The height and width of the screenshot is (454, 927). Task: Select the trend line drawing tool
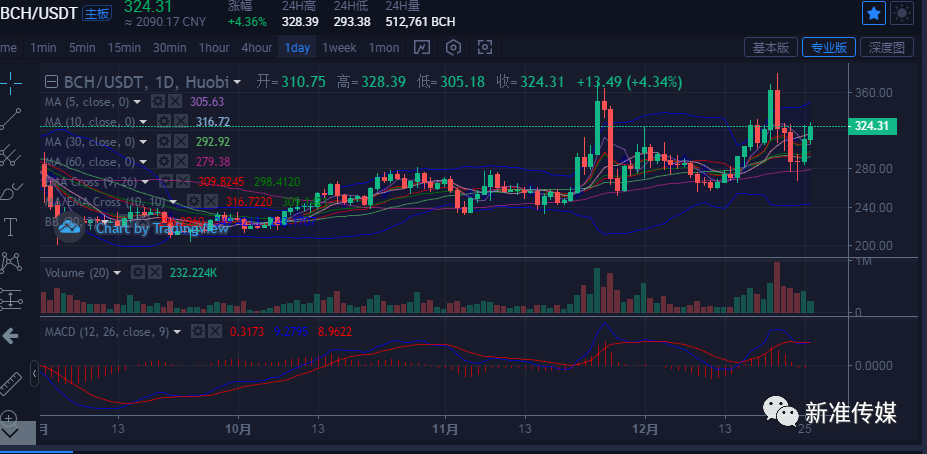[11, 119]
